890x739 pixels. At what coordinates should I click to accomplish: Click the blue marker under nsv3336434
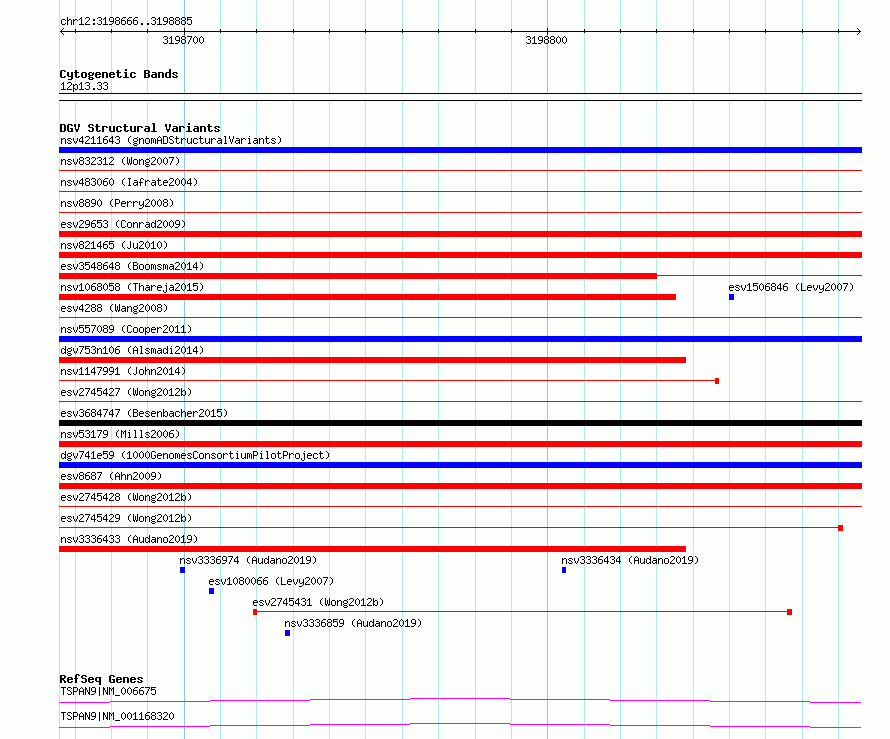tap(564, 570)
